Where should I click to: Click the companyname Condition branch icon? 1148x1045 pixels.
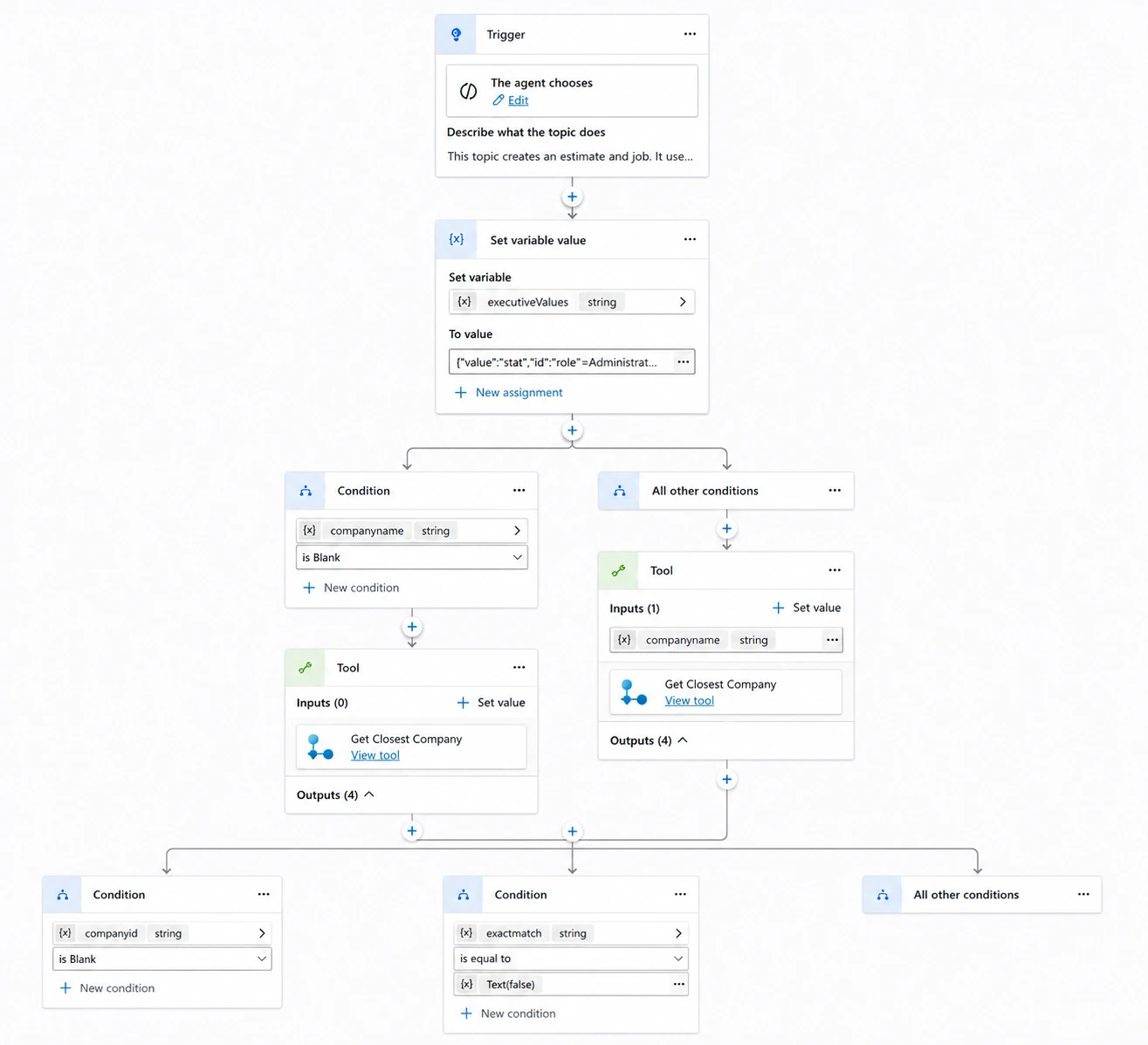[x=306, y=491]
